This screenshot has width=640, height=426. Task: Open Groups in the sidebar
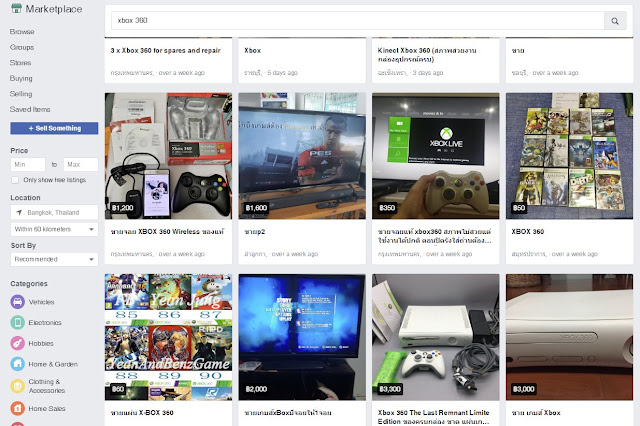click(22, 47)
